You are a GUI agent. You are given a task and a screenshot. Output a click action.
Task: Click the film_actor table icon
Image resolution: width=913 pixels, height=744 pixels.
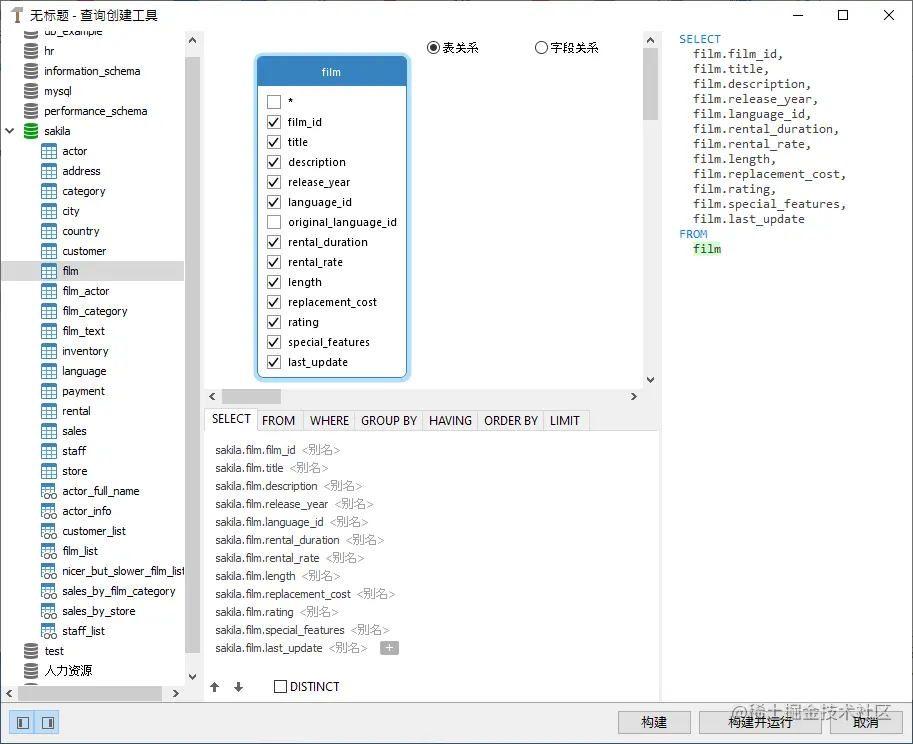tap(49, 291)
